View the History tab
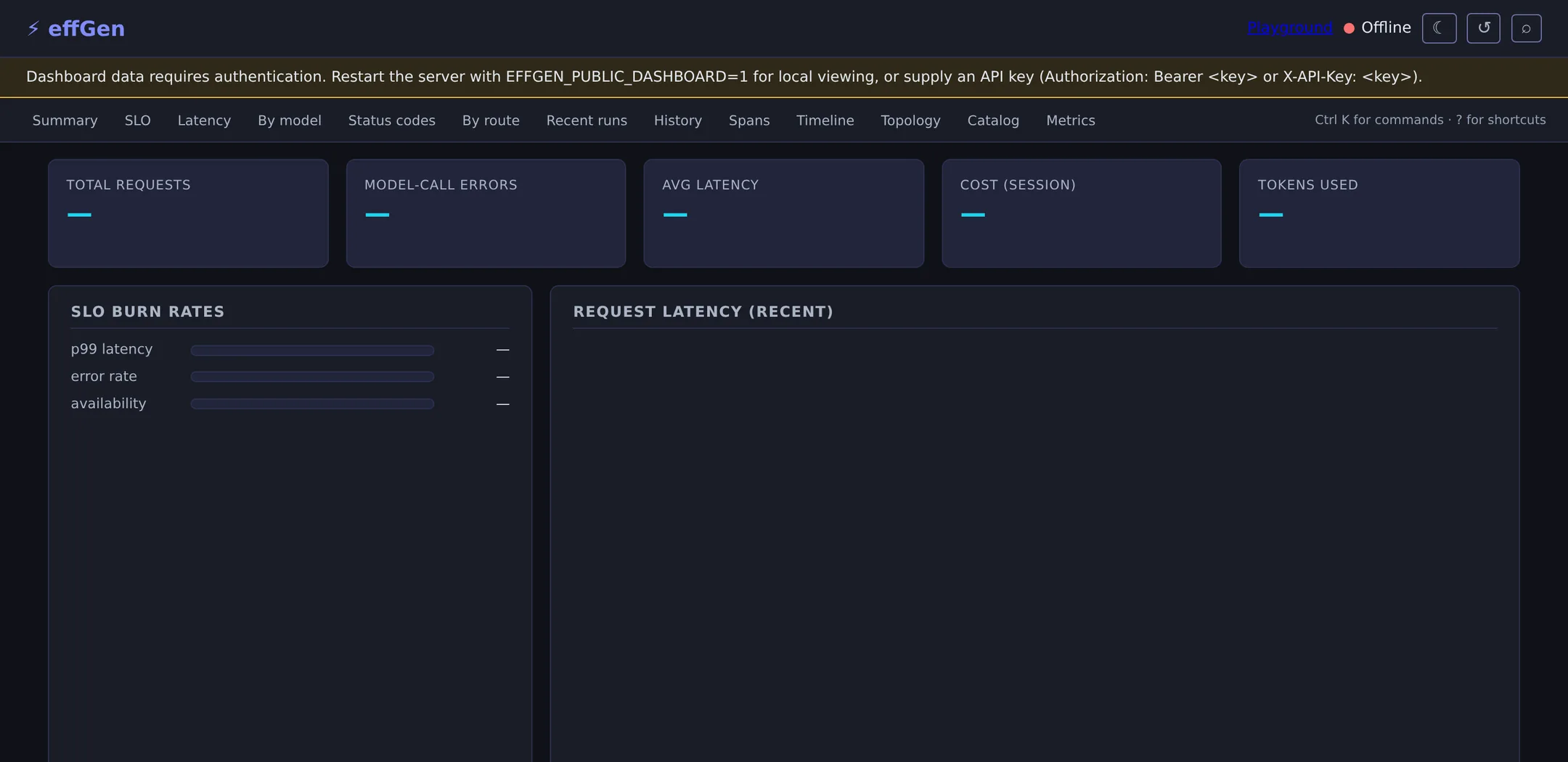Screen dimensions: 1568x762 pos(677,120)
